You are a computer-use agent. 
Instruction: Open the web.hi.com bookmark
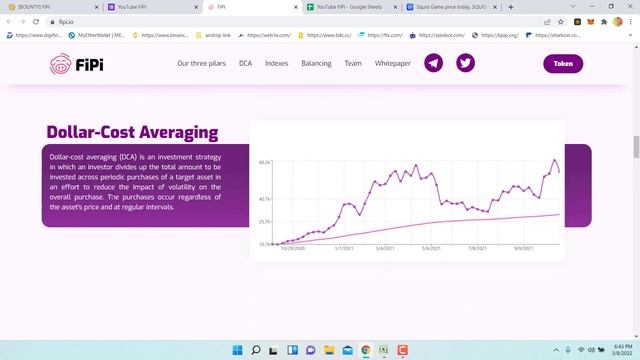[264, 36]
